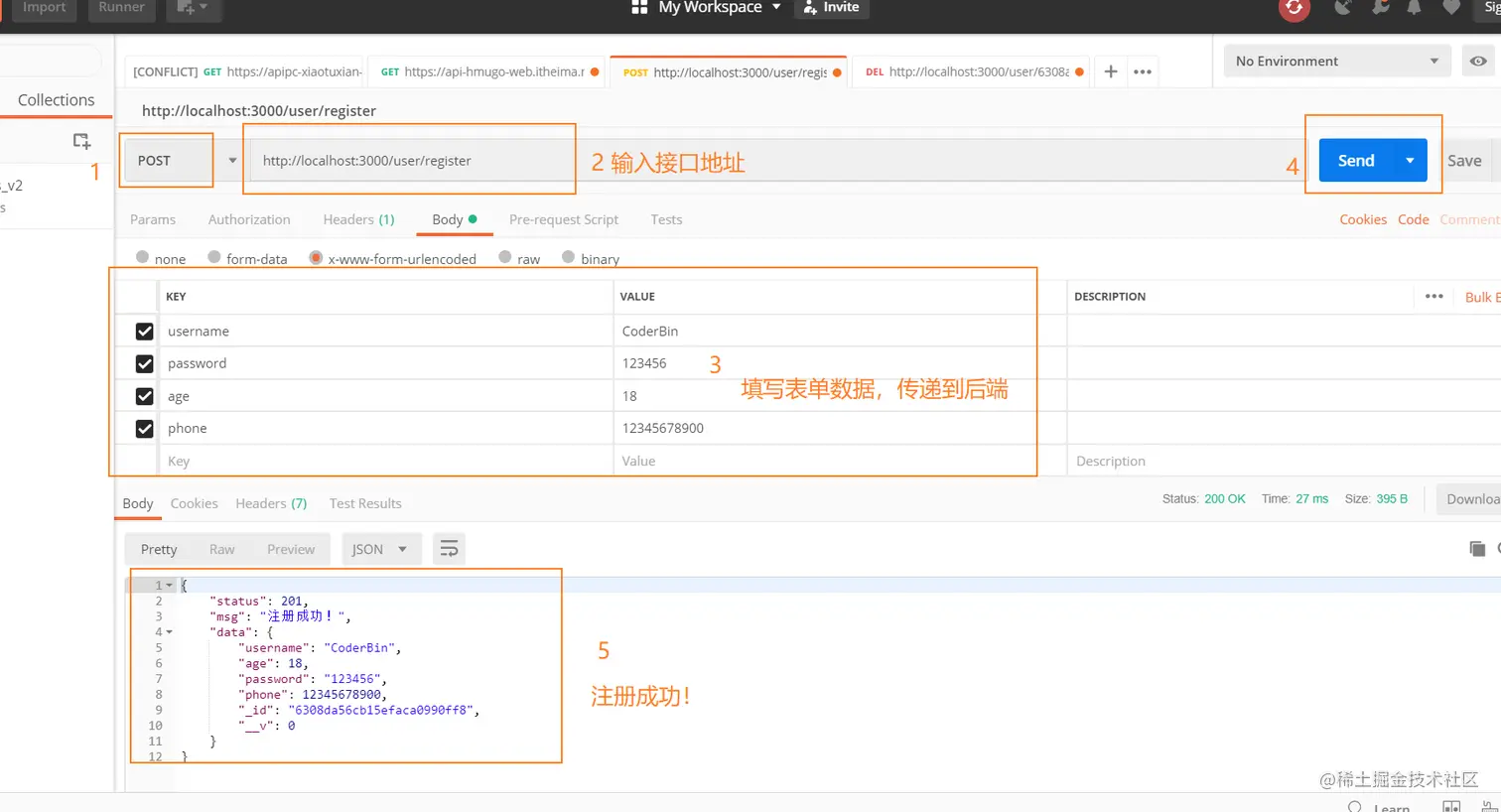
Task: Uncheck the phone row checkbox
Action: [145, 429]
